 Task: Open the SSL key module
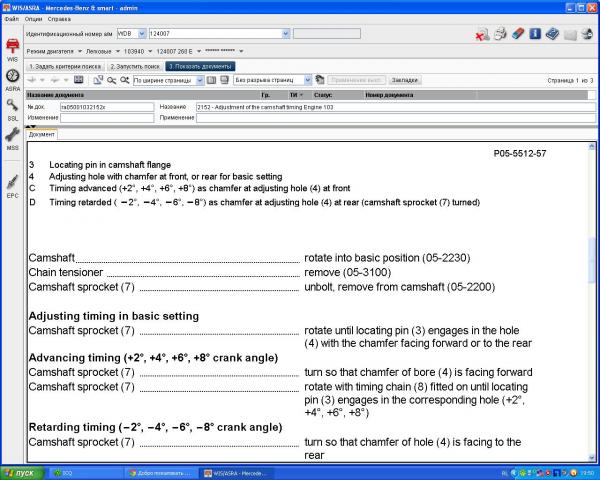pos(12,110)
